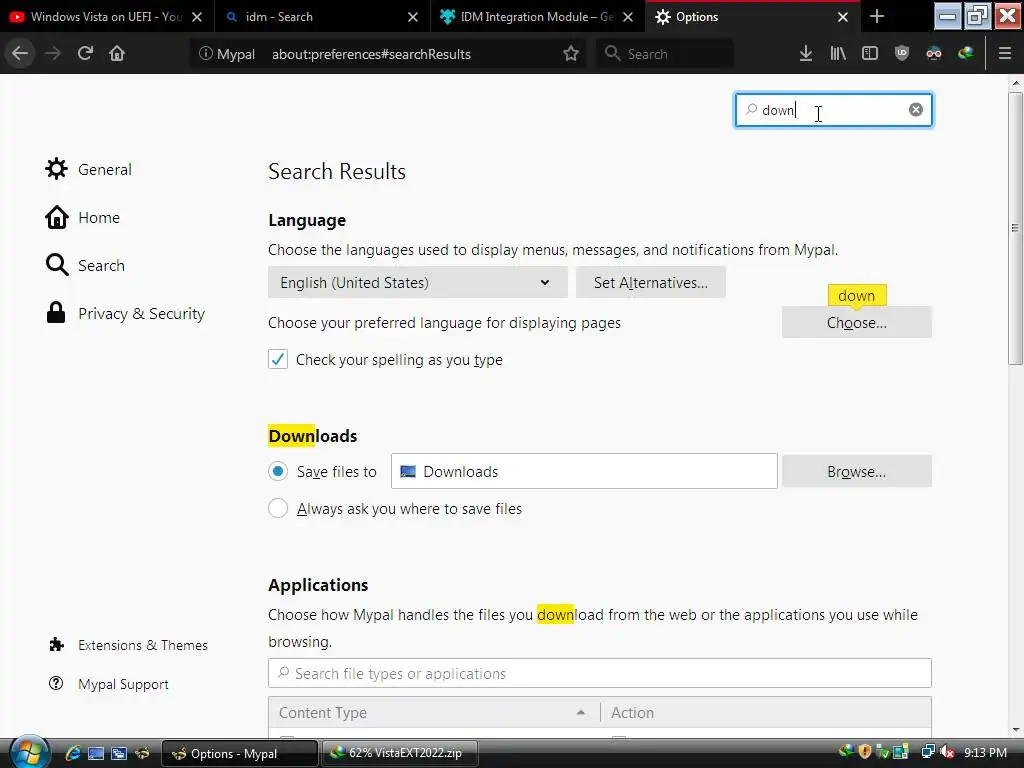Open Privacy & Security preferences category
The height and width of the screenshot is (768, 1024).
pos(125,313)
